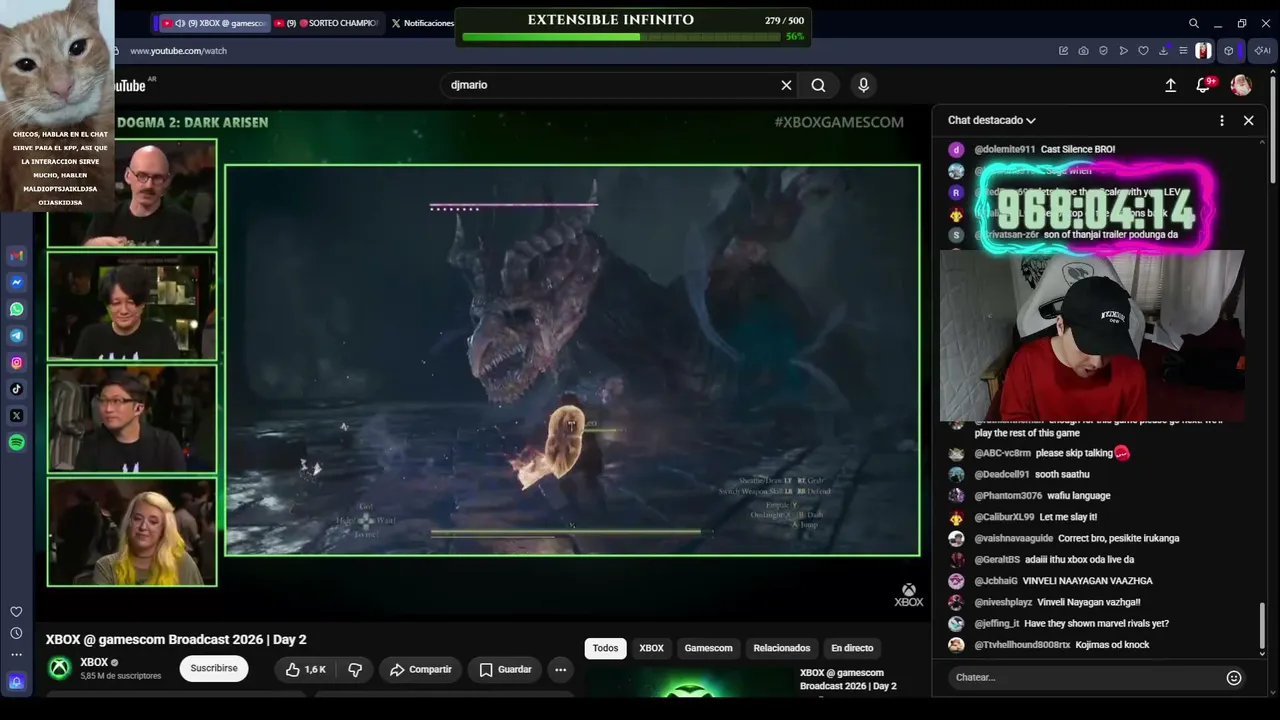Clear the YouTube search text with X
This screenshot has height=720, width=1280.
pos(786,85)
